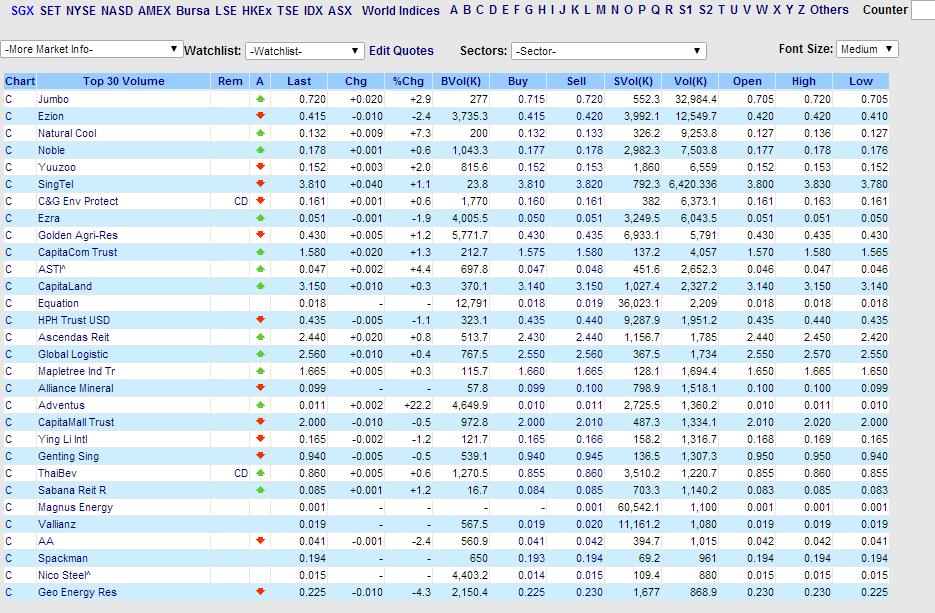
Task: Sort by the %Chg column header
Action: [408, 81]
